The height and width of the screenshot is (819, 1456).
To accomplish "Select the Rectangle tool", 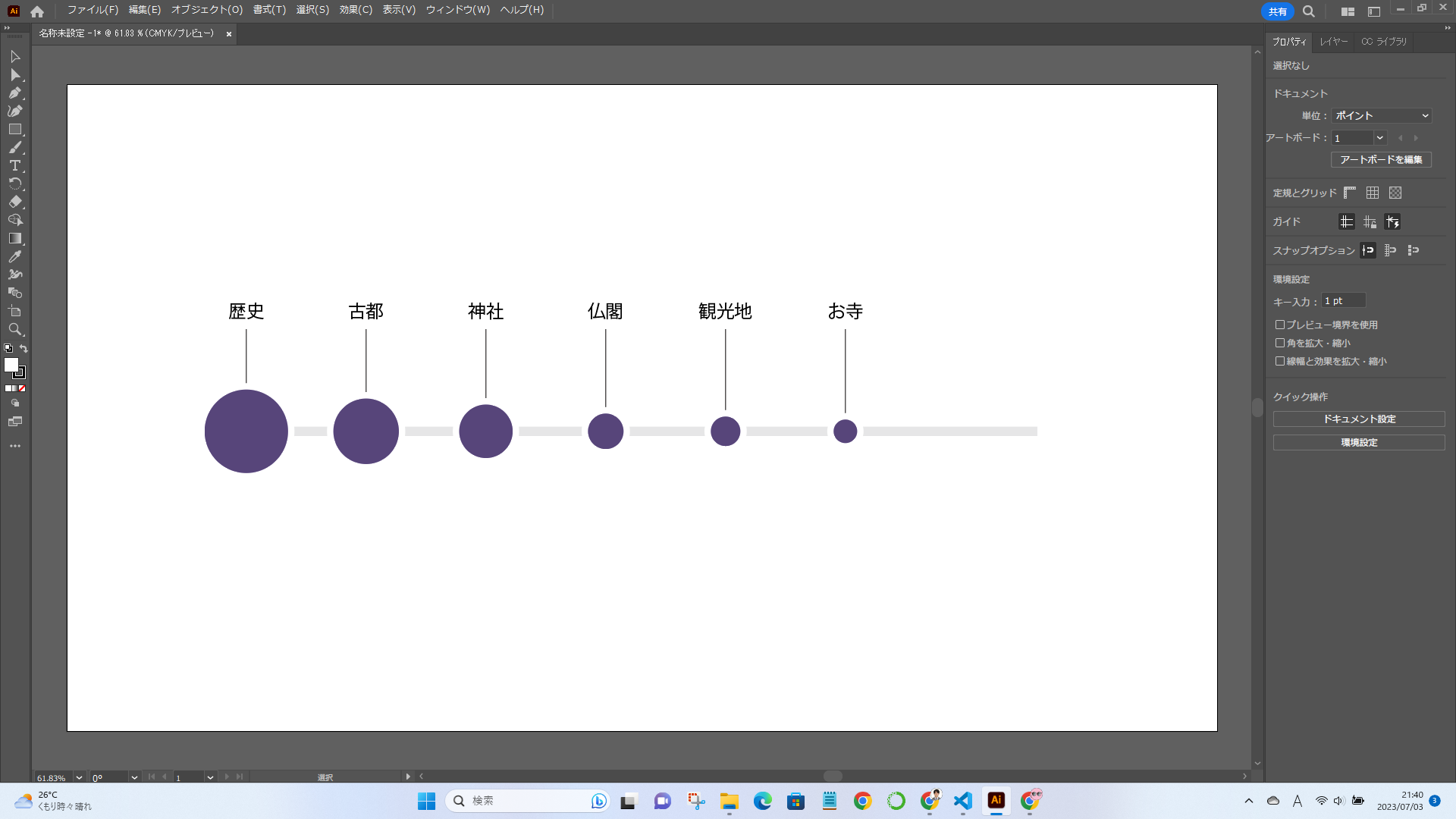I will (x=14, y=130).
